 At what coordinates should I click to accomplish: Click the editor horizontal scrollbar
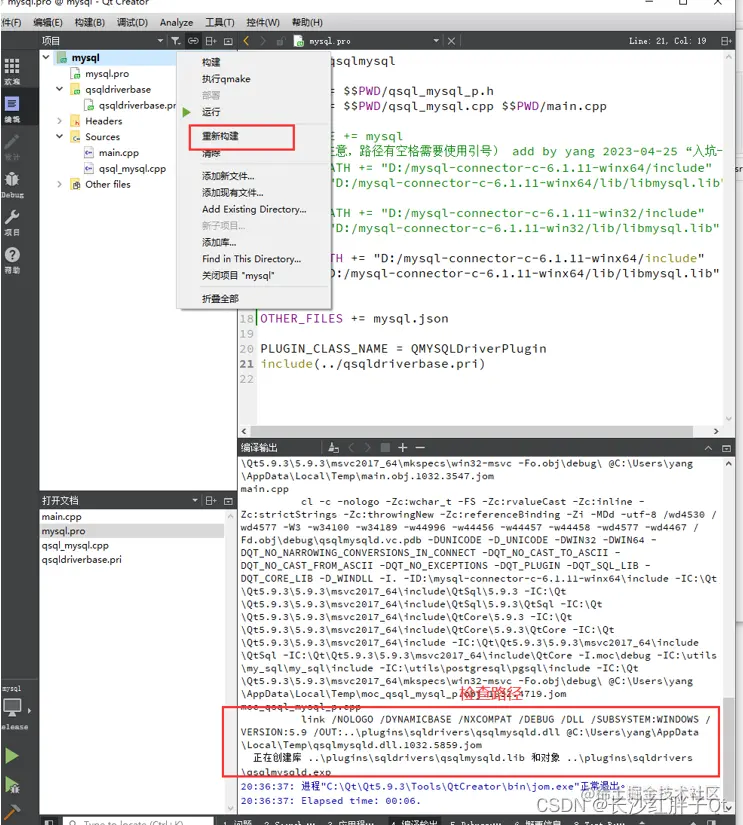(471, 431)
